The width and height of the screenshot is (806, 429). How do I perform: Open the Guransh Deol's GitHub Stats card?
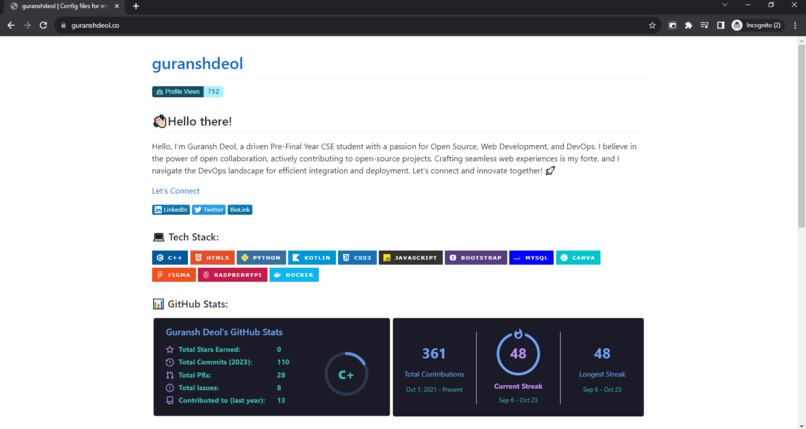pos(271,367)
